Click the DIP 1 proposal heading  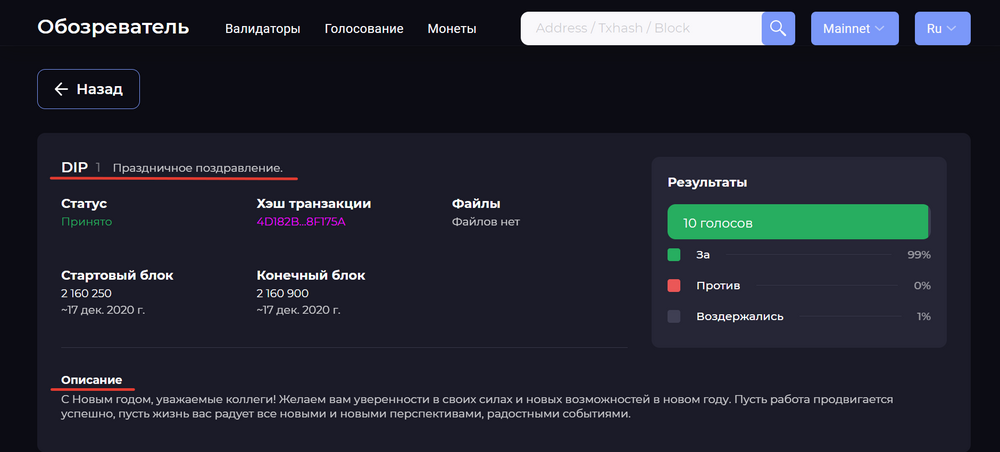81,168
